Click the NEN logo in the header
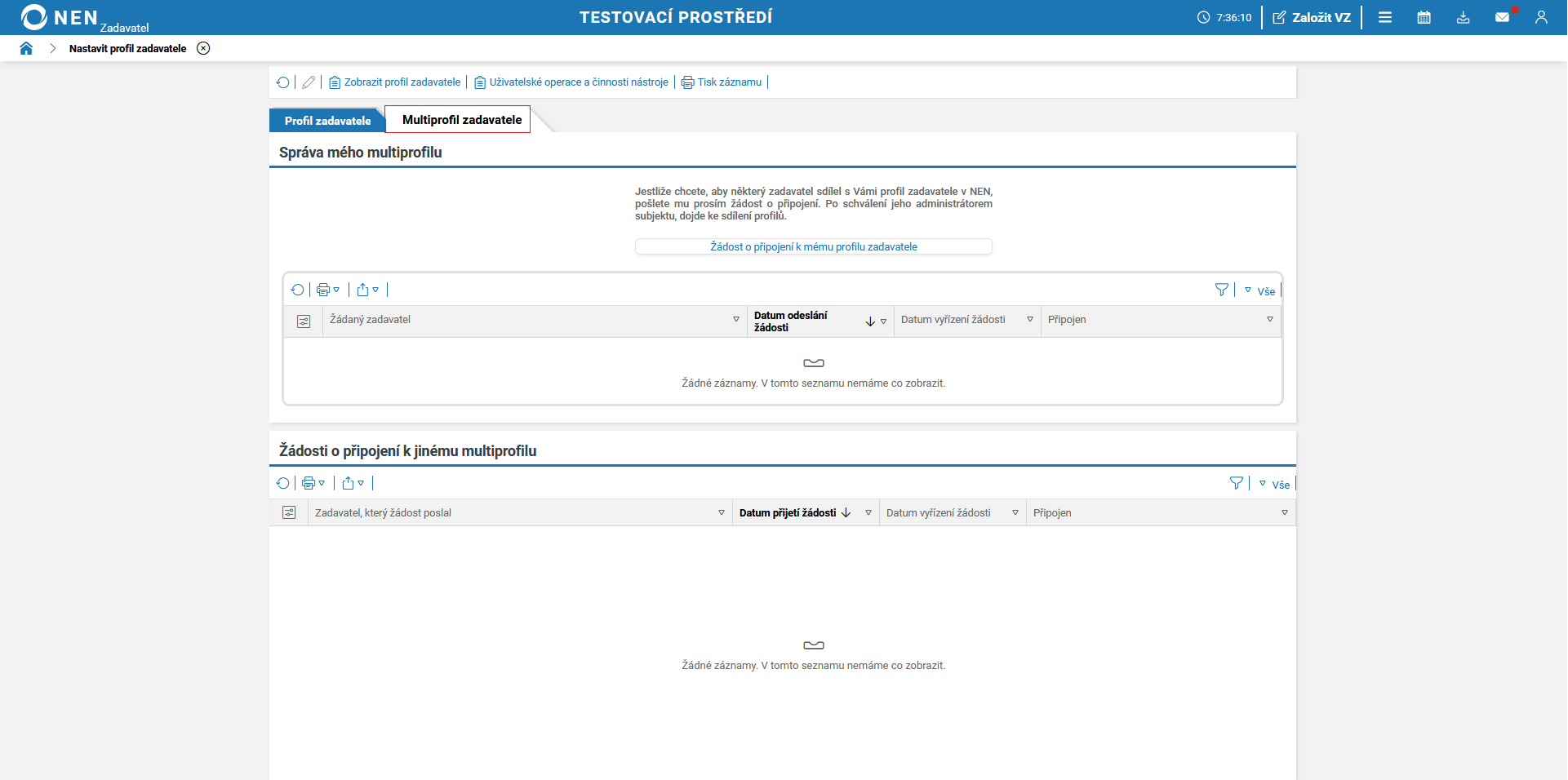Screen dimensions: 1568x780 point(59,17)
